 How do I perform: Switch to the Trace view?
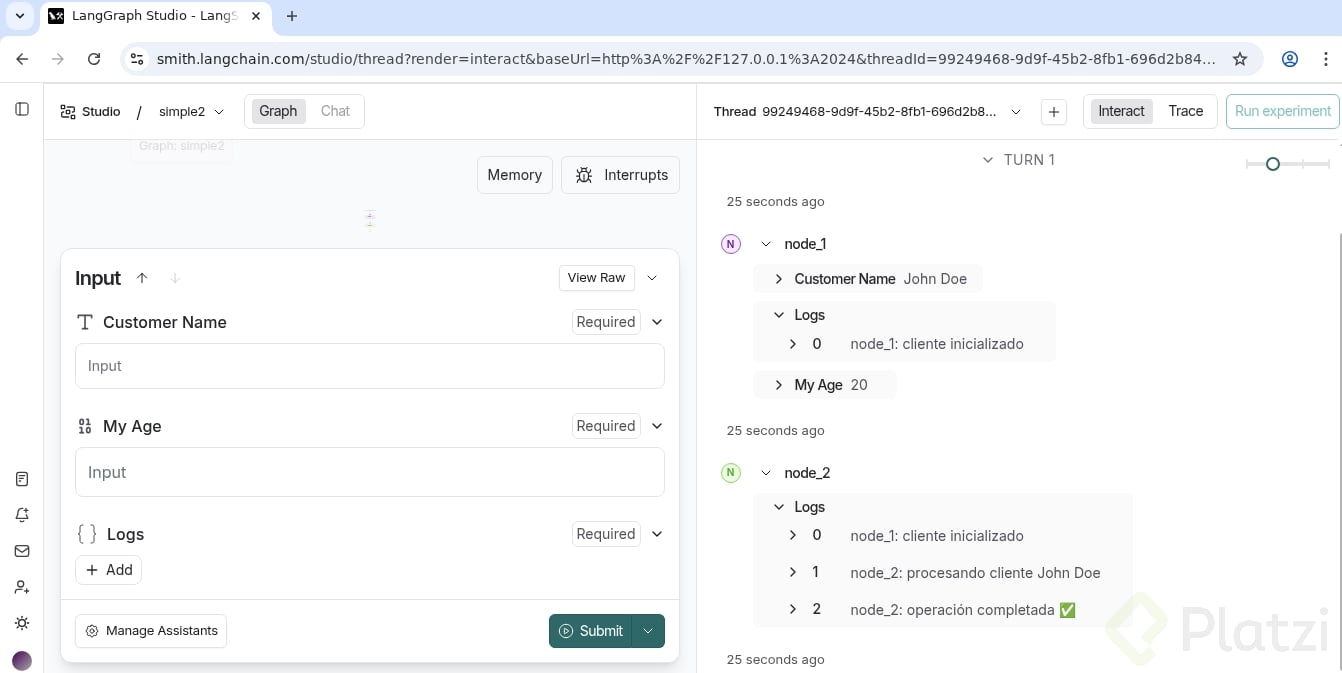tap(1185, 111)
